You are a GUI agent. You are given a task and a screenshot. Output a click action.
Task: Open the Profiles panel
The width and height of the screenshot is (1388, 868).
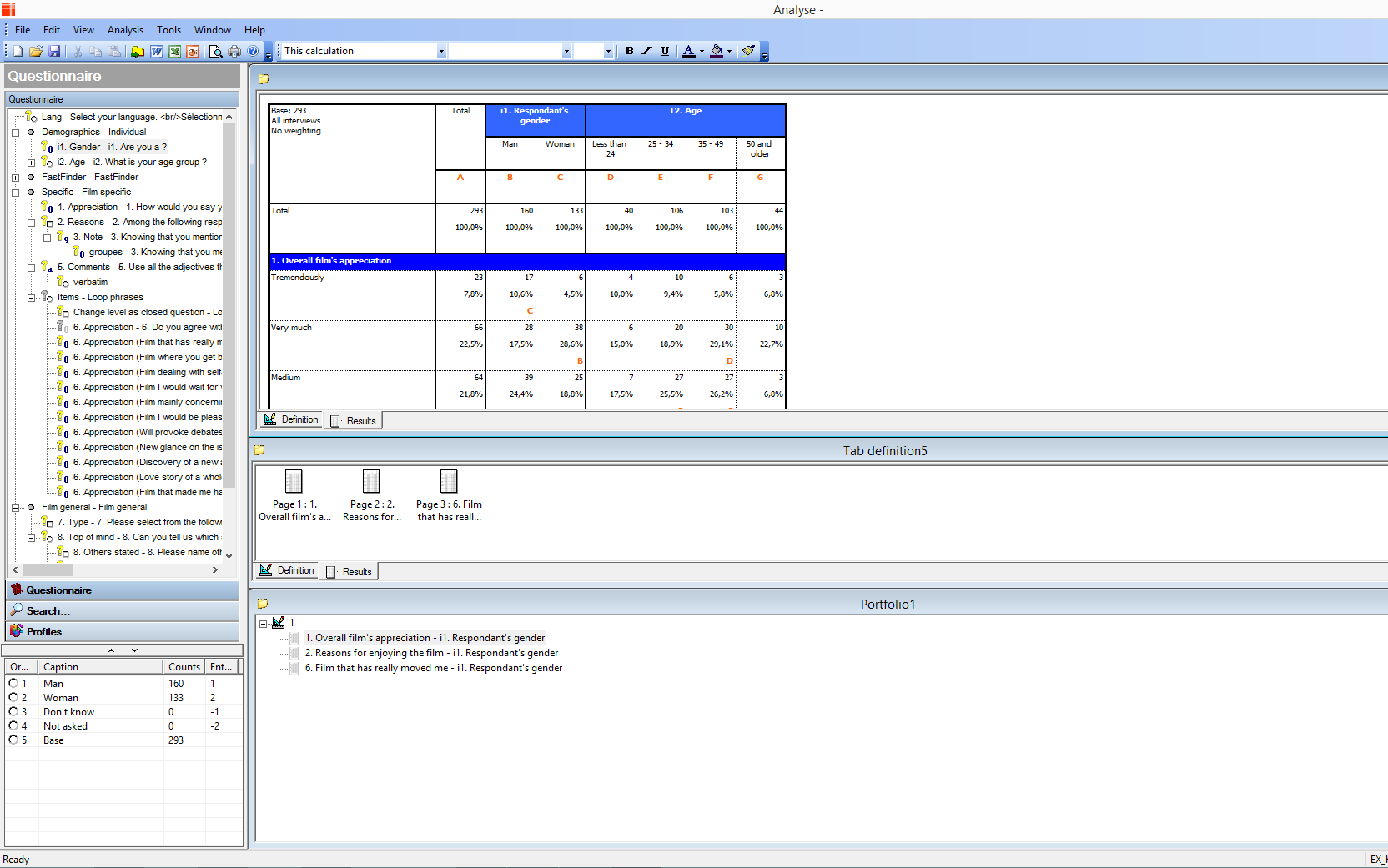(x=44, y=632)
